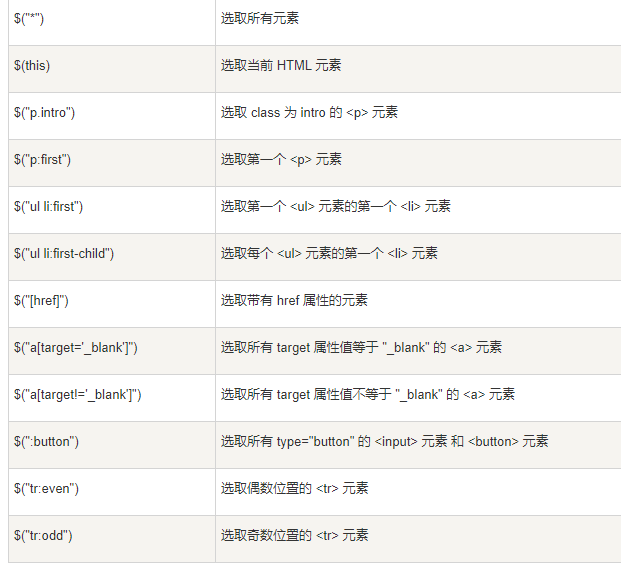Click description of type="button" input elements

[x=384, y=441]
